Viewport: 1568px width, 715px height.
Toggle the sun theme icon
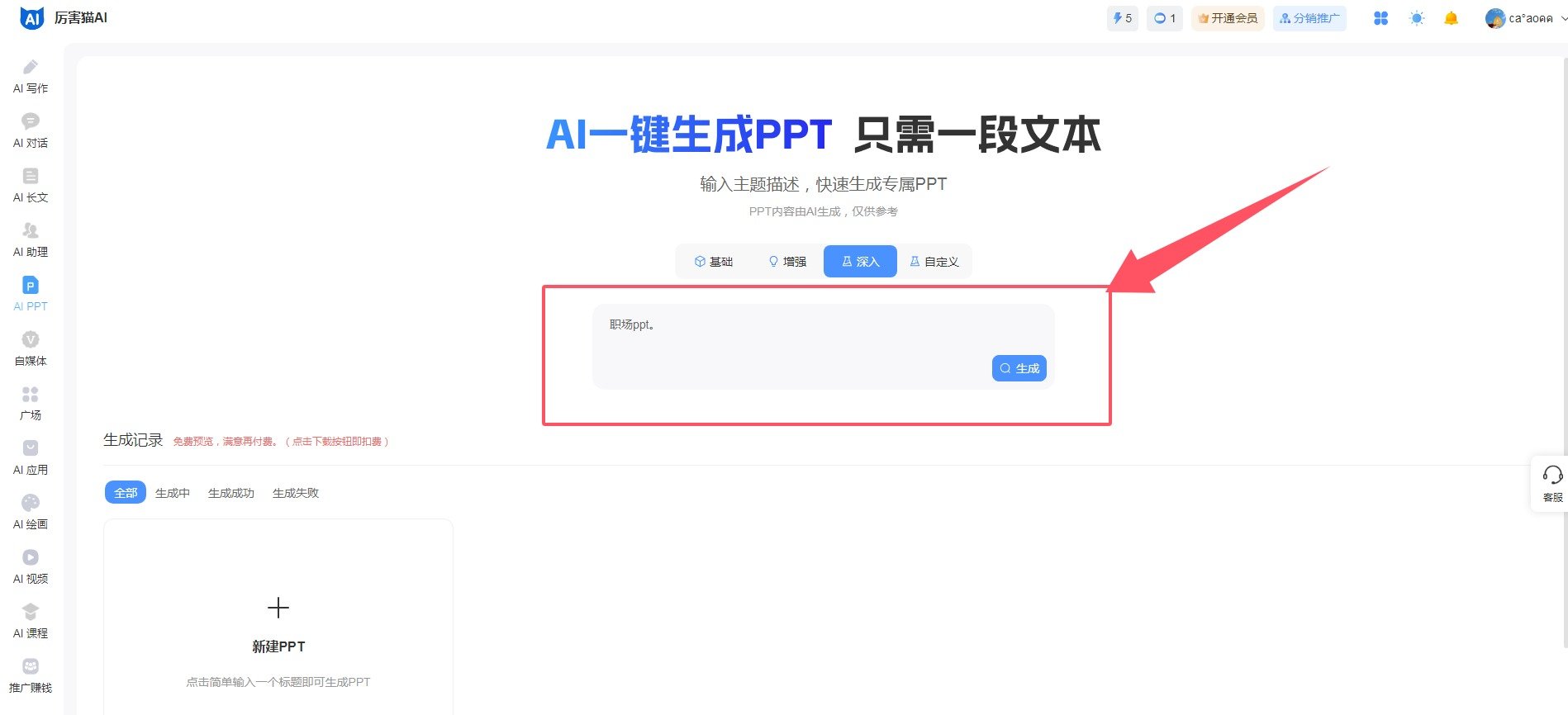click(1417, 18)
